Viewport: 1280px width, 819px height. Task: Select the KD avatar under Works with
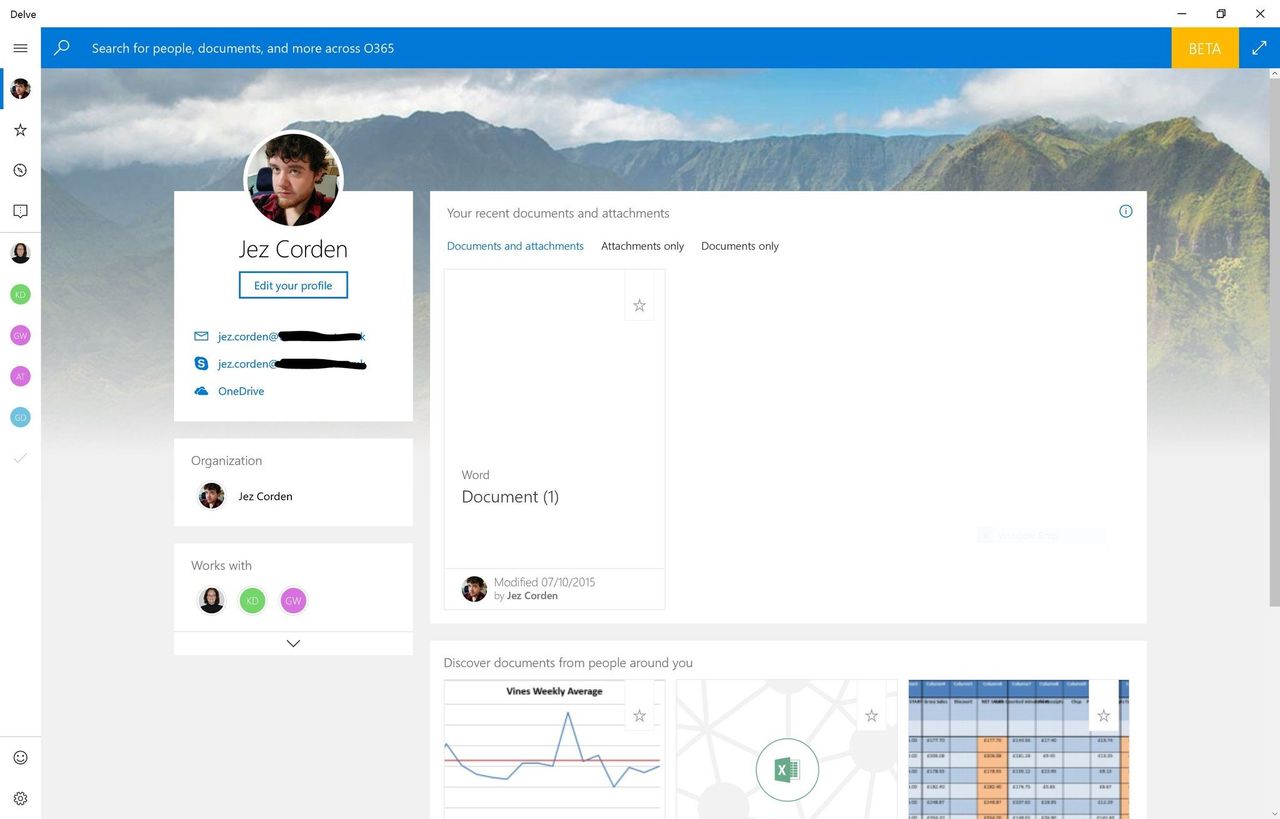[252, 600]
